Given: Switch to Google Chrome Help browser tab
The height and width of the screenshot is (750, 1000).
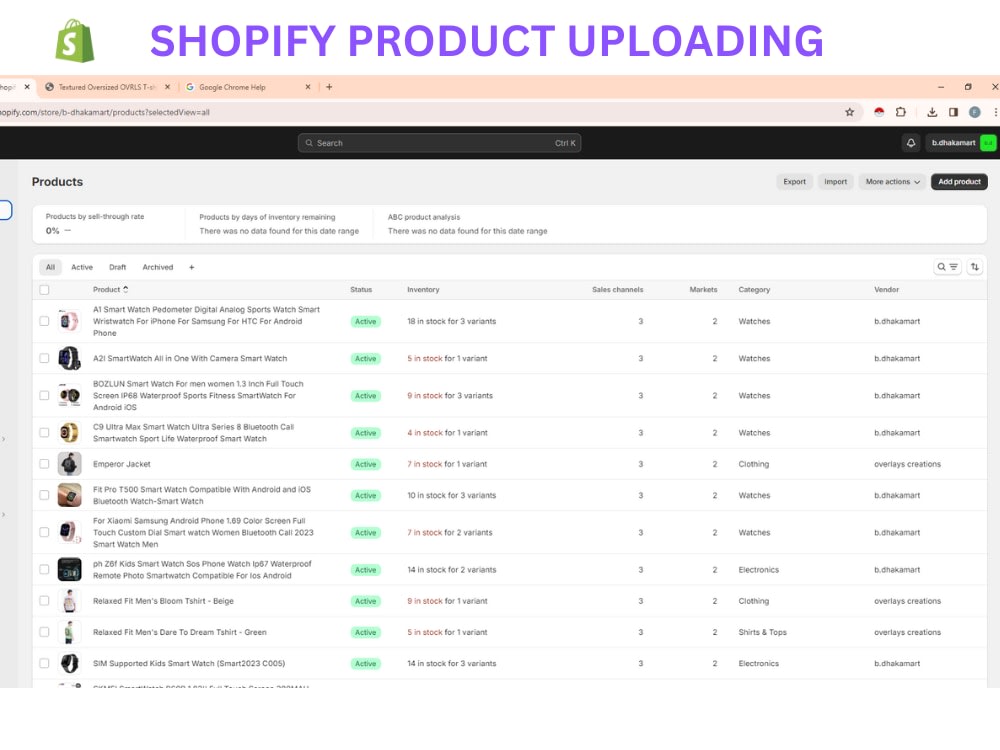Looking at the screenshot, I should pyautogui.click(x=232, y=87).
